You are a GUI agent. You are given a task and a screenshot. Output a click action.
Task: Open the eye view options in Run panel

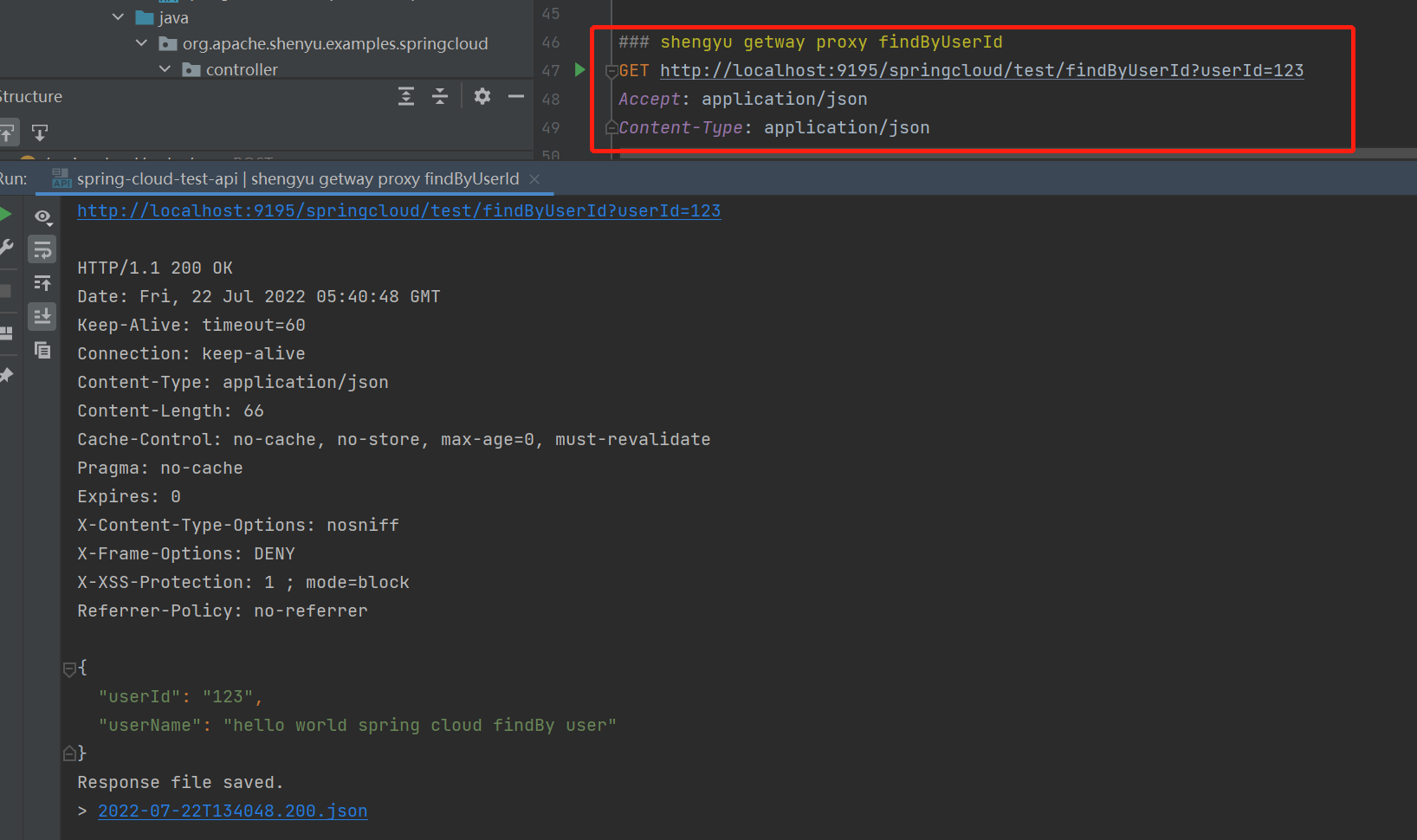(x=42, y=216)
